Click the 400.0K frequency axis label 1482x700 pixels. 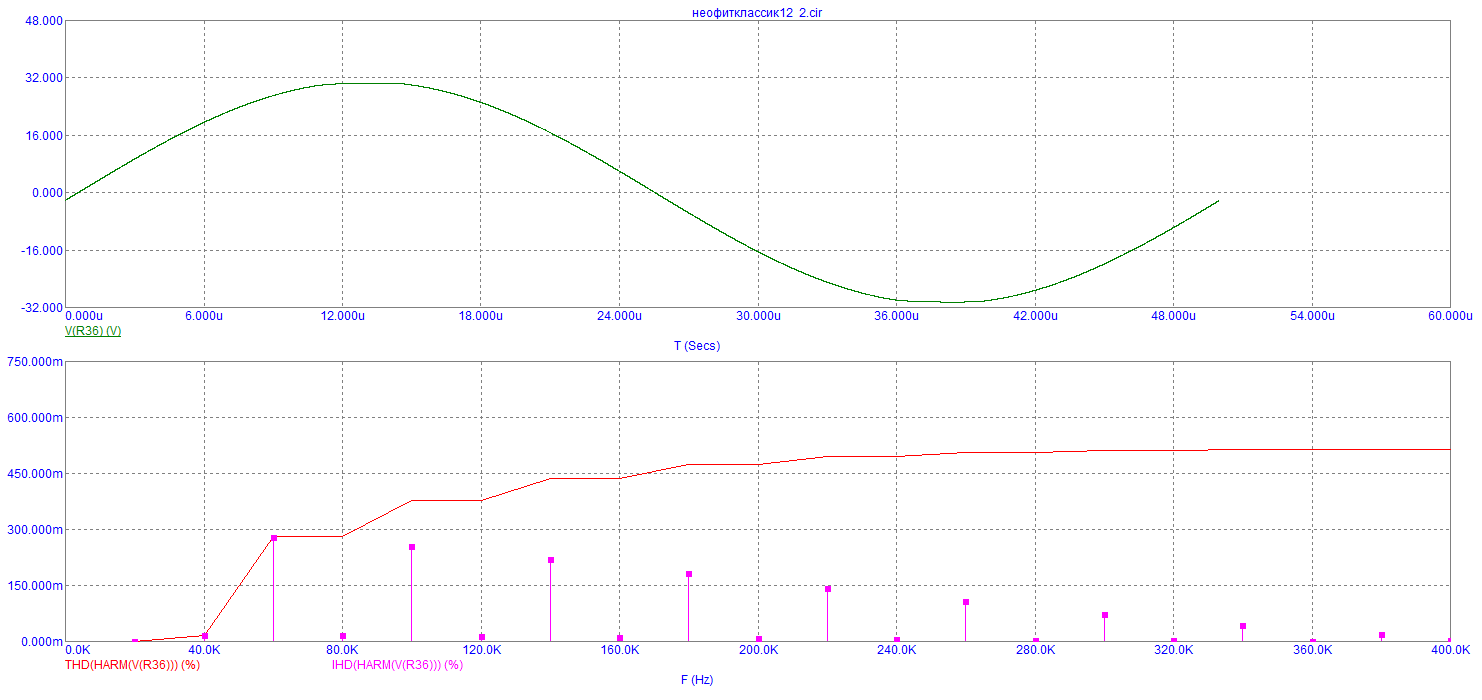tap(1451, 650)
